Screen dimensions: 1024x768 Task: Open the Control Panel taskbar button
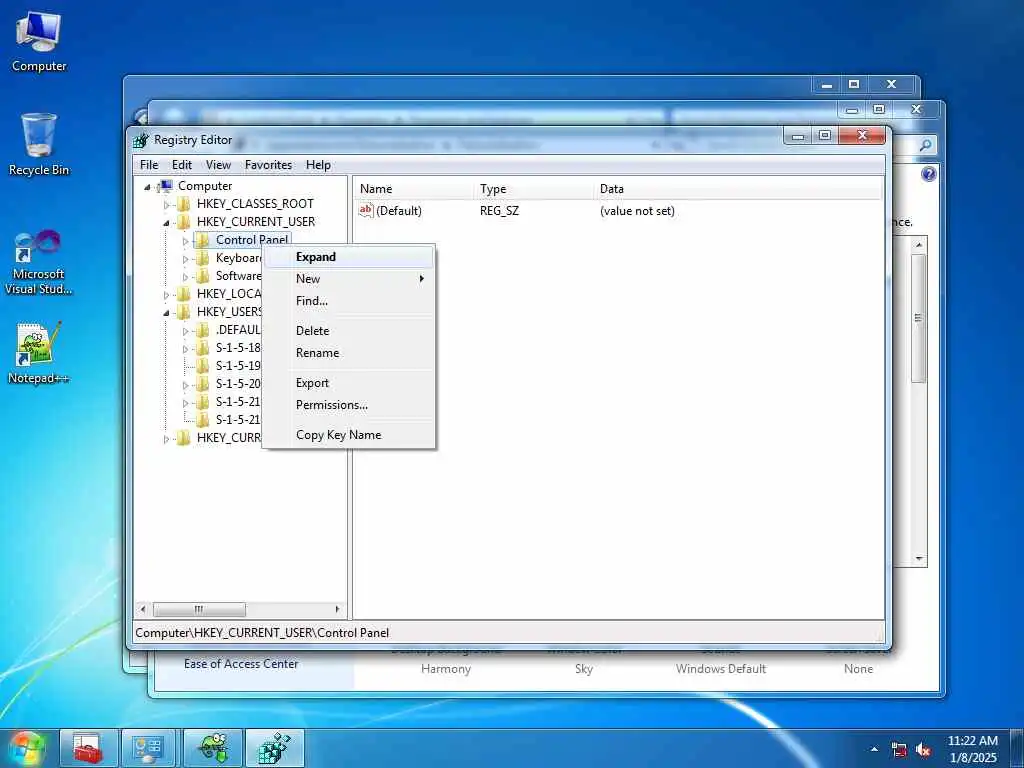point(149,748)
